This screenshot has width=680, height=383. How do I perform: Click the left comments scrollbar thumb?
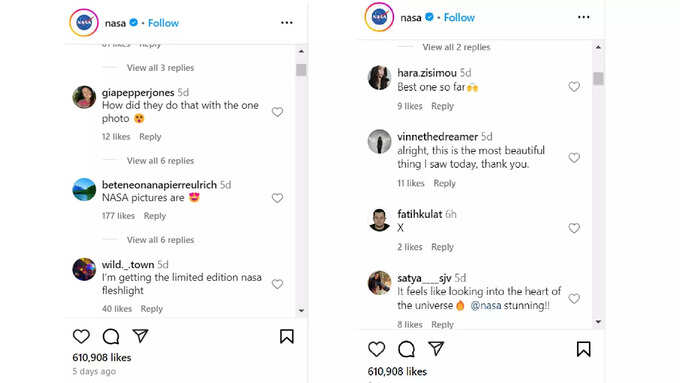point(301,70)
